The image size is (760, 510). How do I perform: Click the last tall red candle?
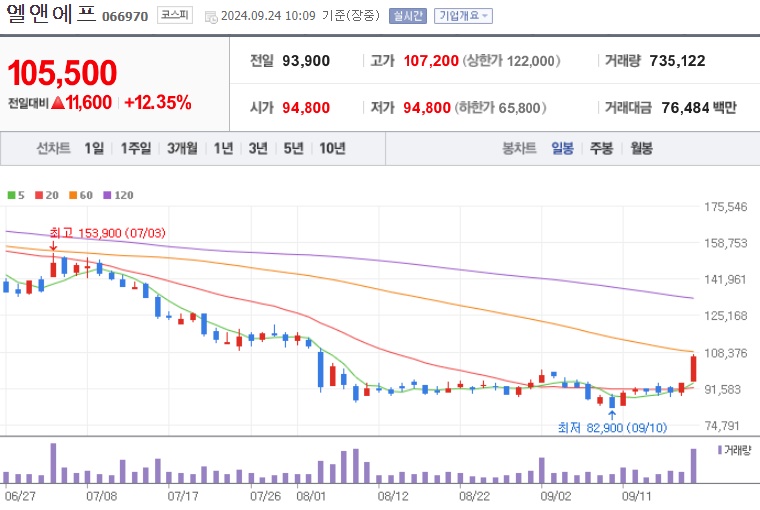(x=694, y=369)
